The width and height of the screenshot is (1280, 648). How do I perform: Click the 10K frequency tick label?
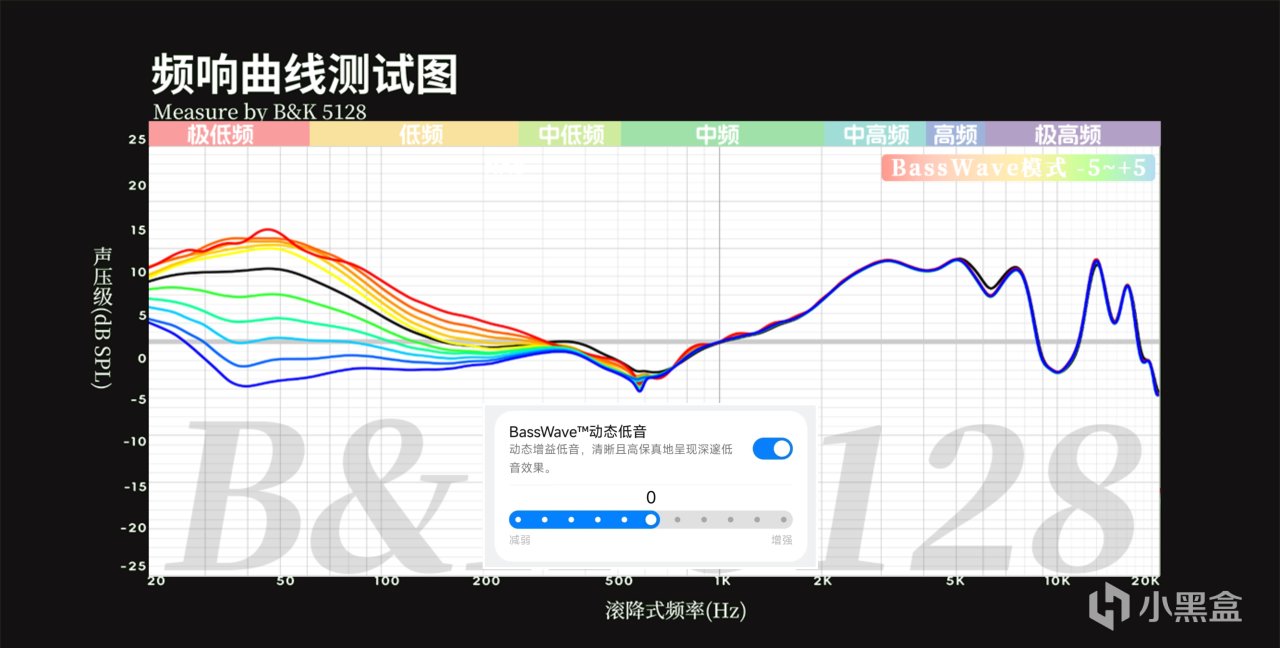click(x=1058, y=581)
